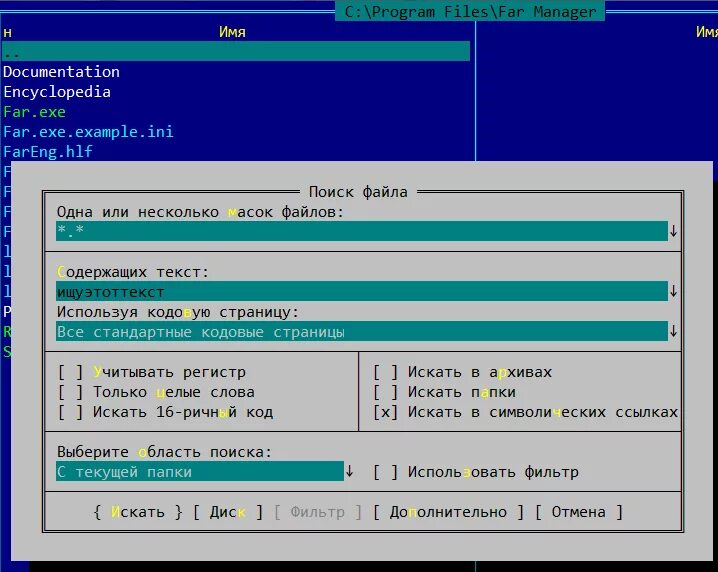The width and height of the screenshot is (718, 572).
Task: Select the parent directory .. row
Action: (236, 51)
